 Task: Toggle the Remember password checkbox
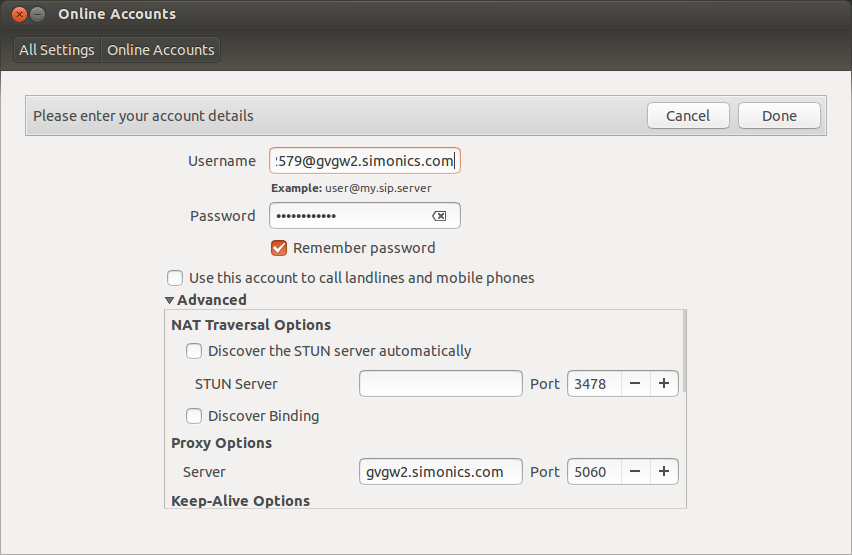tap(279, 248)
